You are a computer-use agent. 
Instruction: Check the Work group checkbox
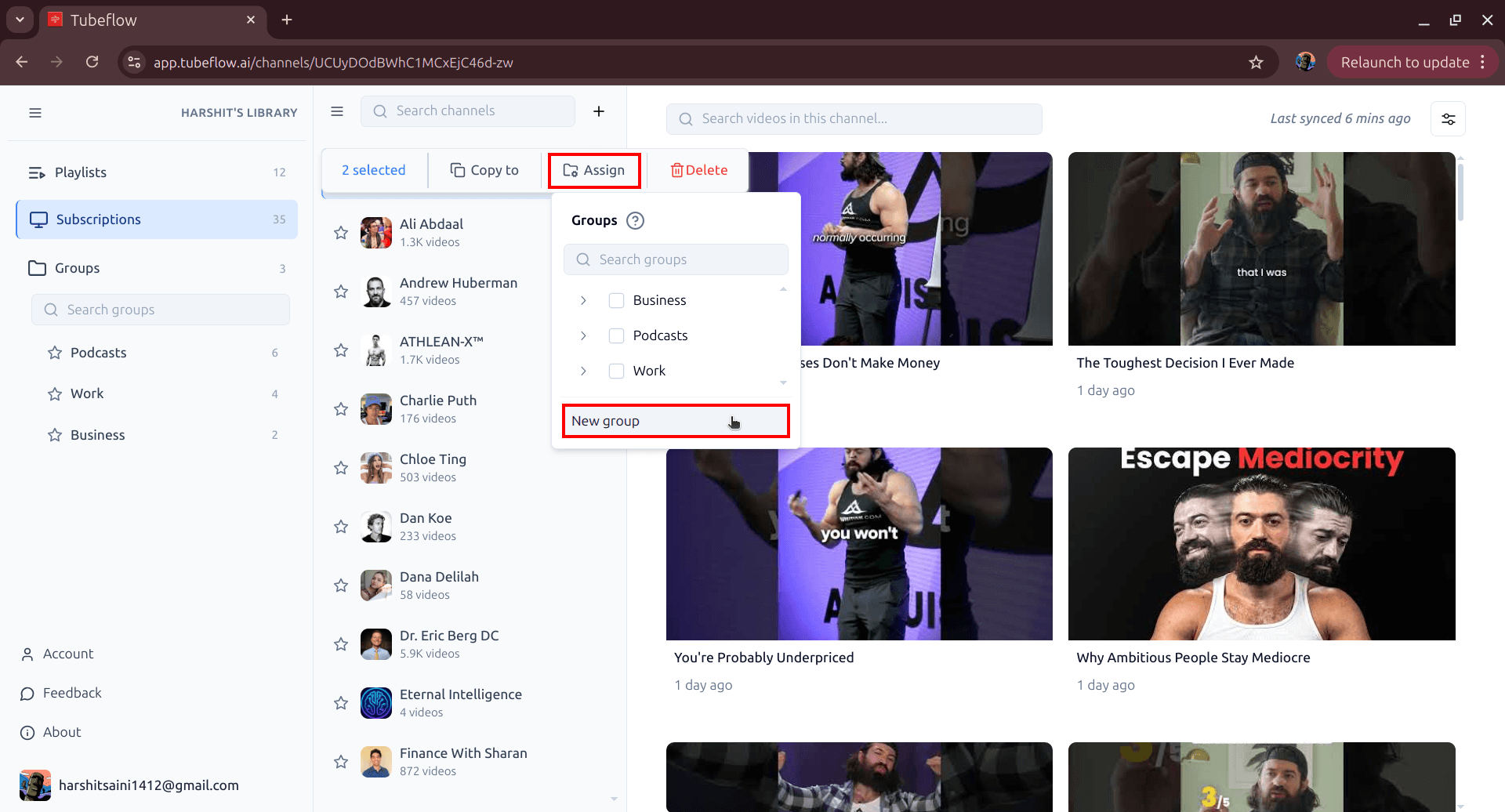click(616, 370)
